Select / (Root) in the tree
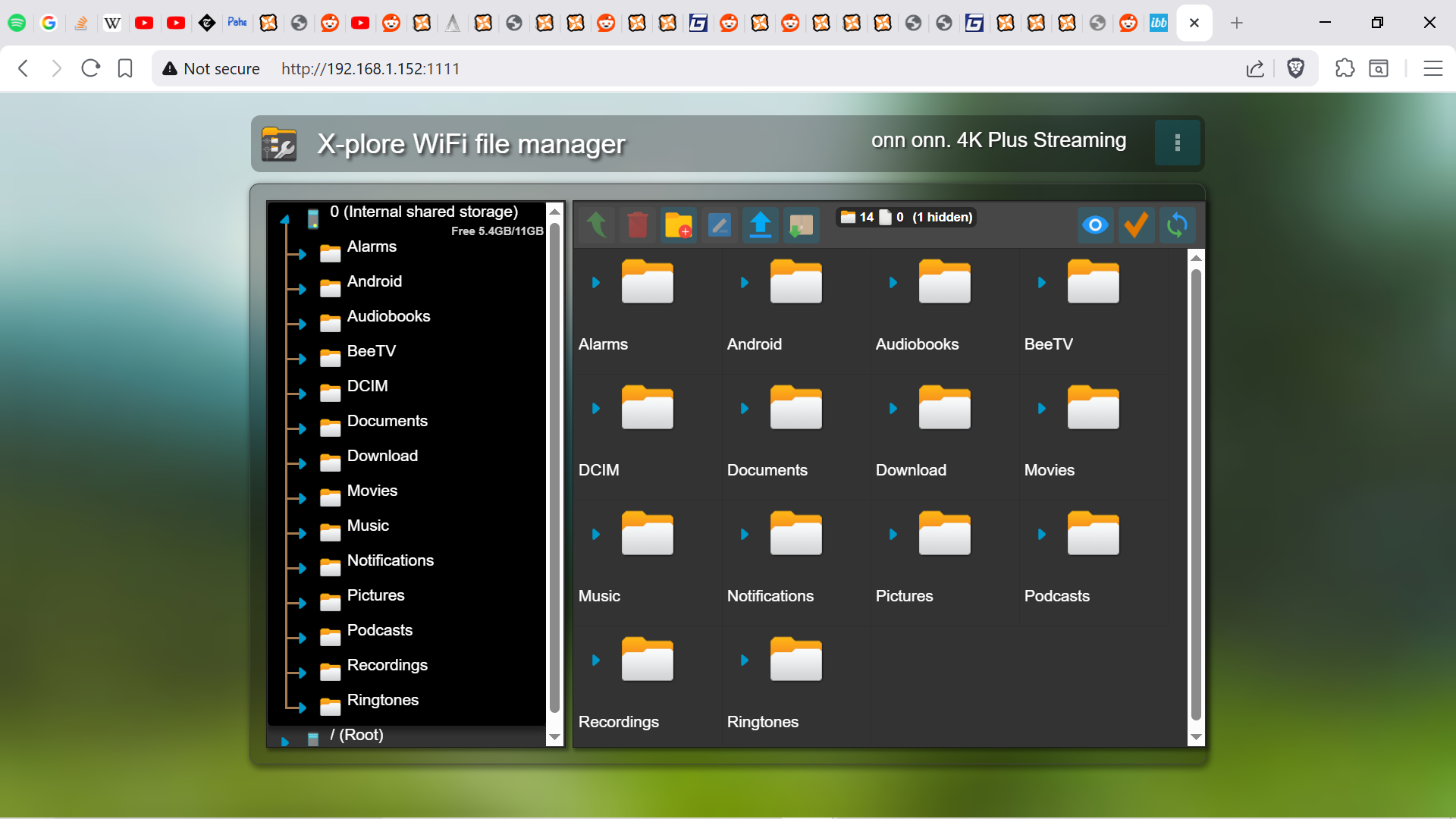Viewport: 1456px width, 819px height. (x=356, y=735)
